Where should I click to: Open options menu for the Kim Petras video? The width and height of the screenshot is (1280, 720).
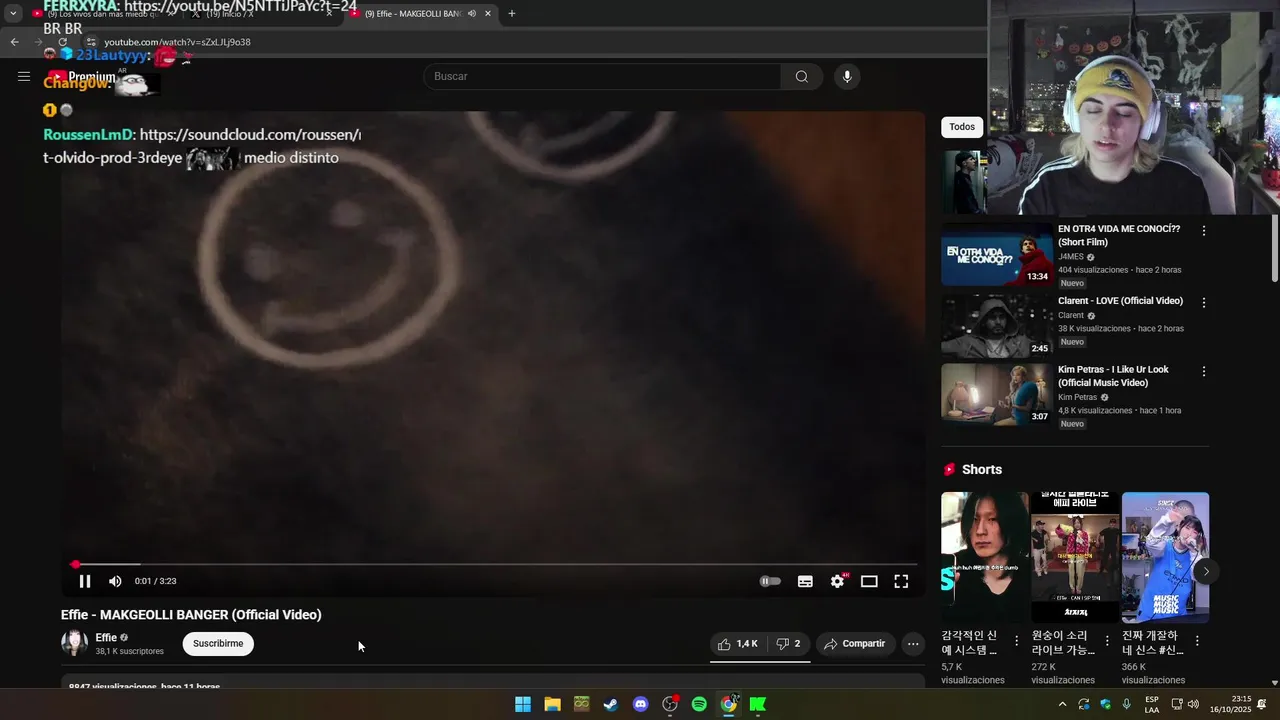coord(1204,371)
